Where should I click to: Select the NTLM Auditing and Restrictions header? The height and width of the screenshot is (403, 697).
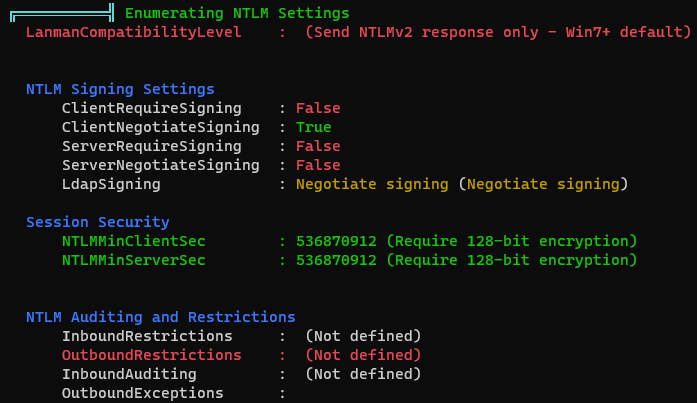click(160, 317)
